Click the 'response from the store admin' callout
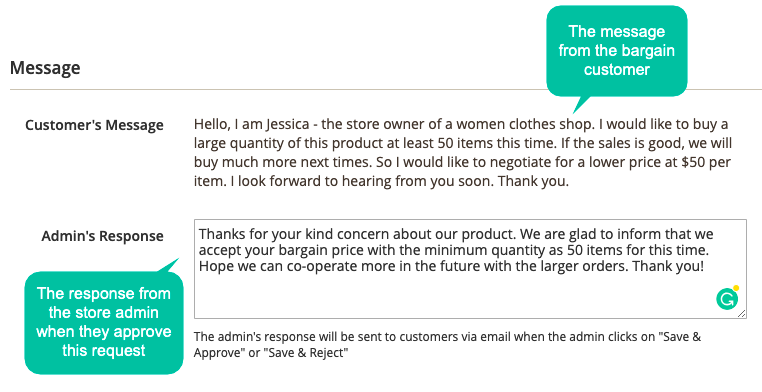This screenshot has height=392, width=762. [104, 322]
